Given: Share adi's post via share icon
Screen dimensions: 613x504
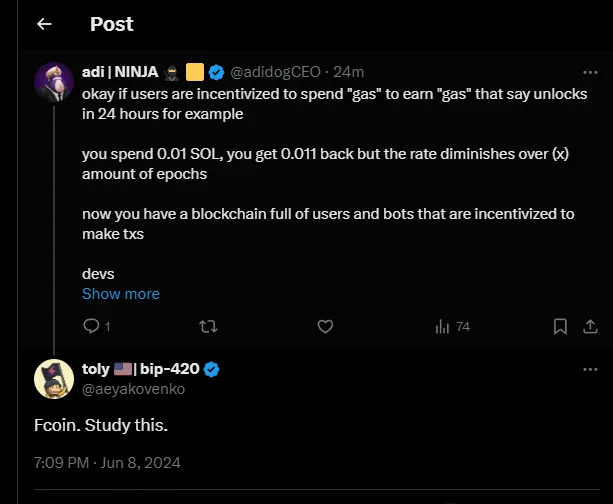Looking at the screenshot, I should (590, 326).
